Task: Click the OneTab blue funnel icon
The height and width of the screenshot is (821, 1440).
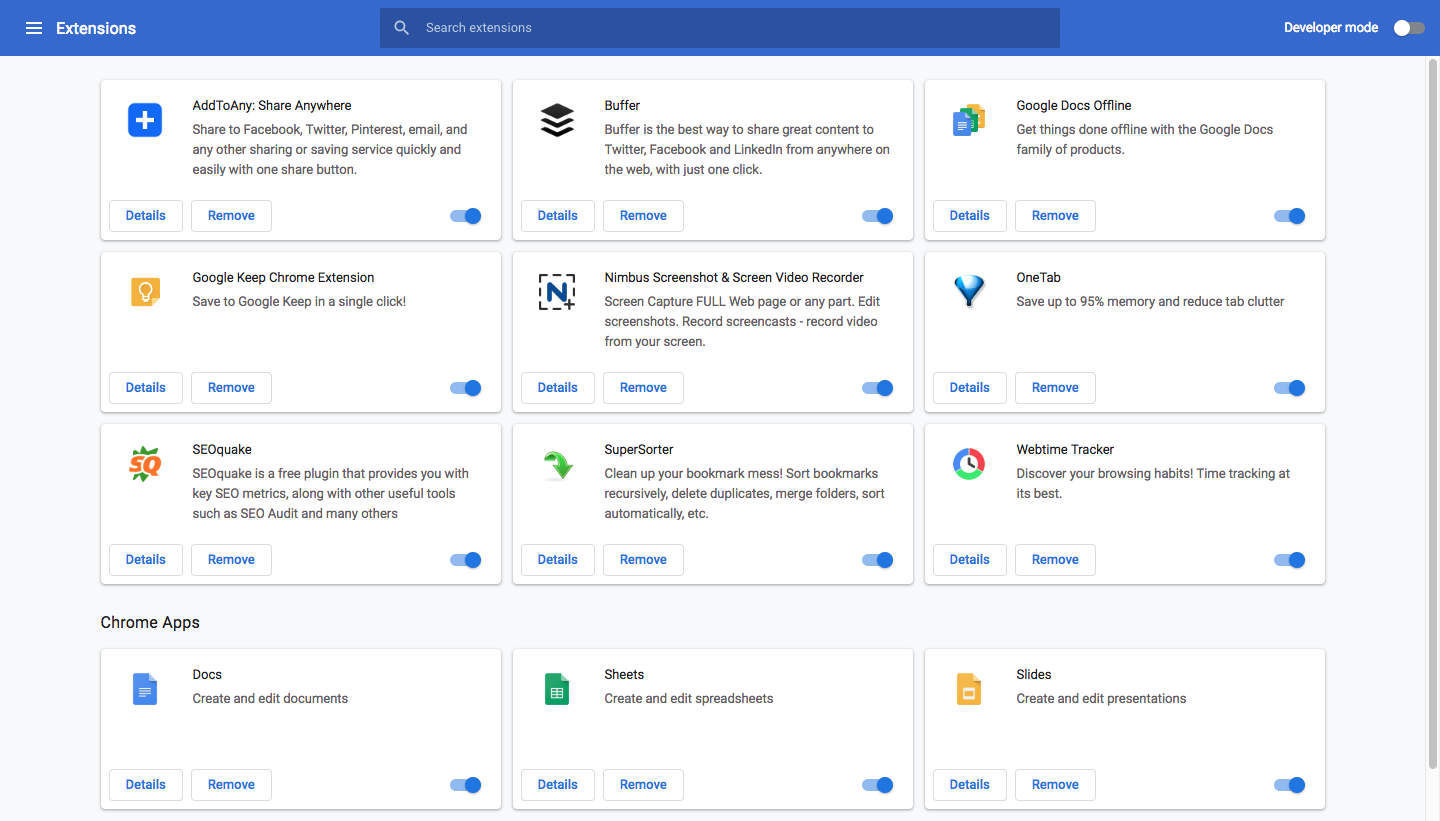Action: pyautogui.click(x=969, y=291)
